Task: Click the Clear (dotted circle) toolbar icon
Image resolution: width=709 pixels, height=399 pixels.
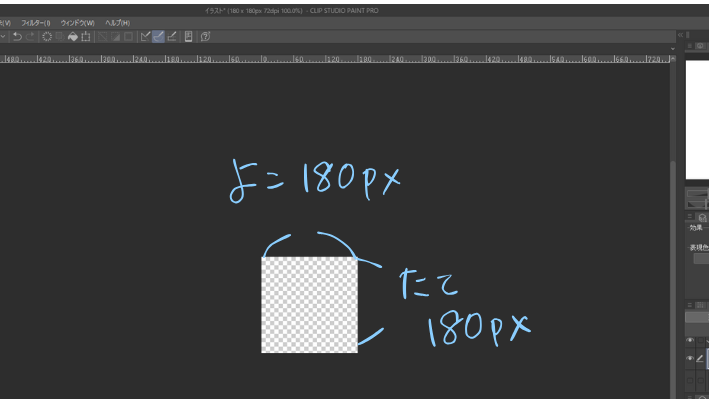Action: [x=47, y=37]
